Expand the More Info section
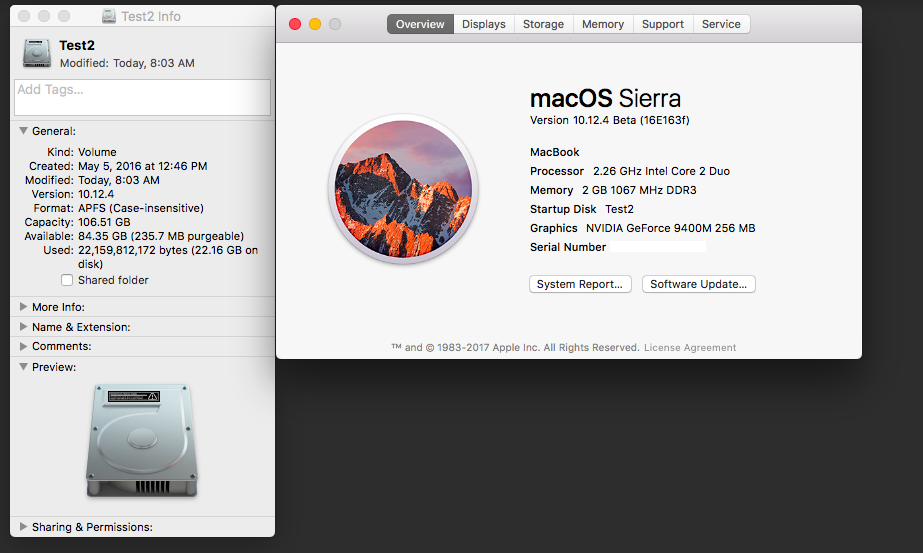The image size is (923, 553). (24, 307)
